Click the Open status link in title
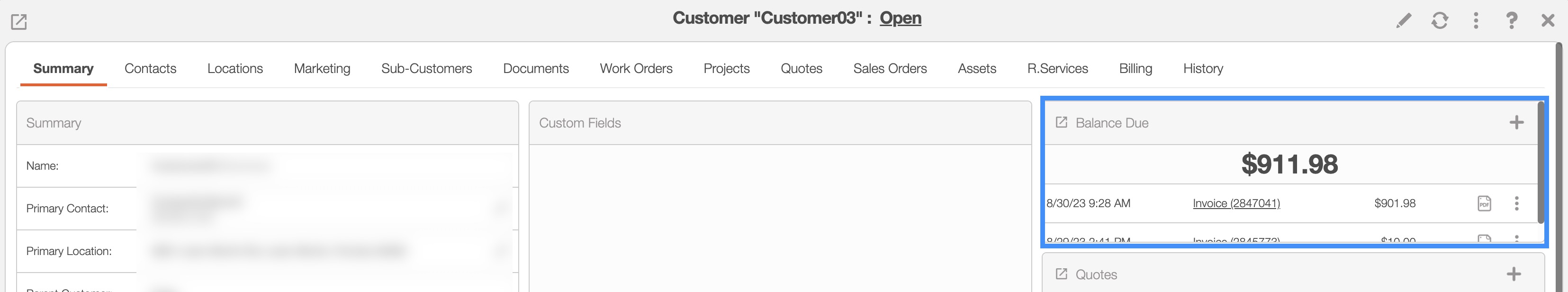This screenshot has width=1568, height=292. click(x=900, y=18)
